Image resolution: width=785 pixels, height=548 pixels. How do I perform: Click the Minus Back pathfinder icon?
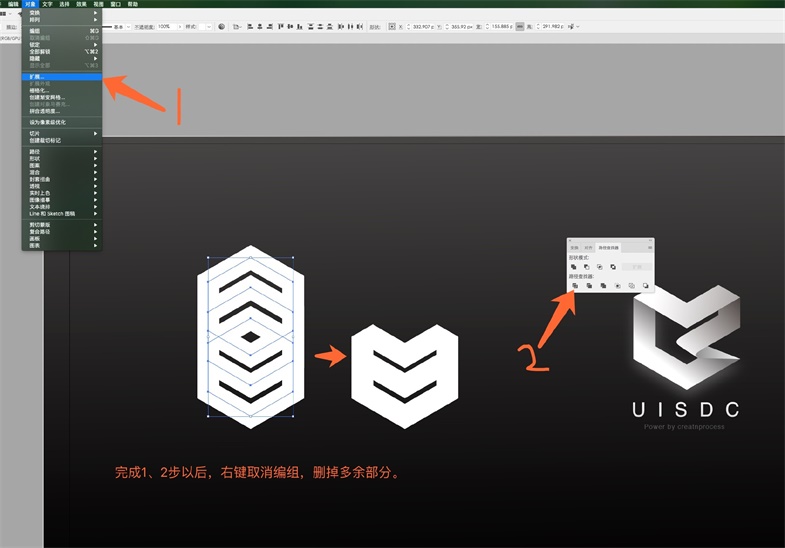click(x=646, y=286)
